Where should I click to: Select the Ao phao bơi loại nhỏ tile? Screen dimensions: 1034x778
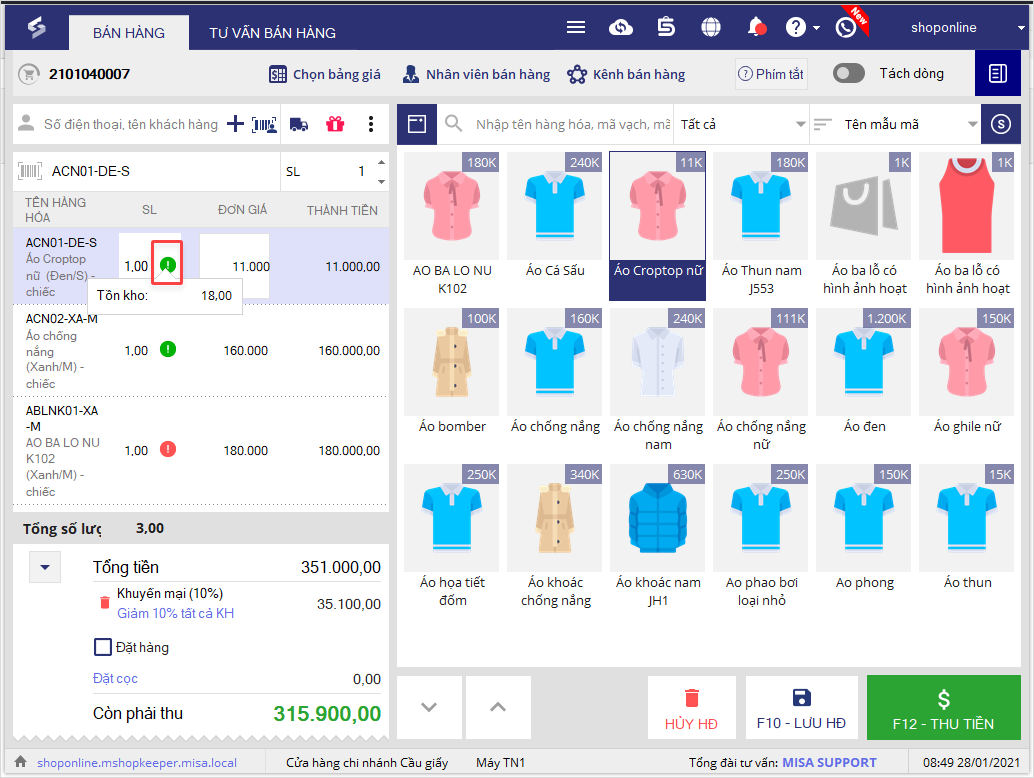click(x=760, y=537)
